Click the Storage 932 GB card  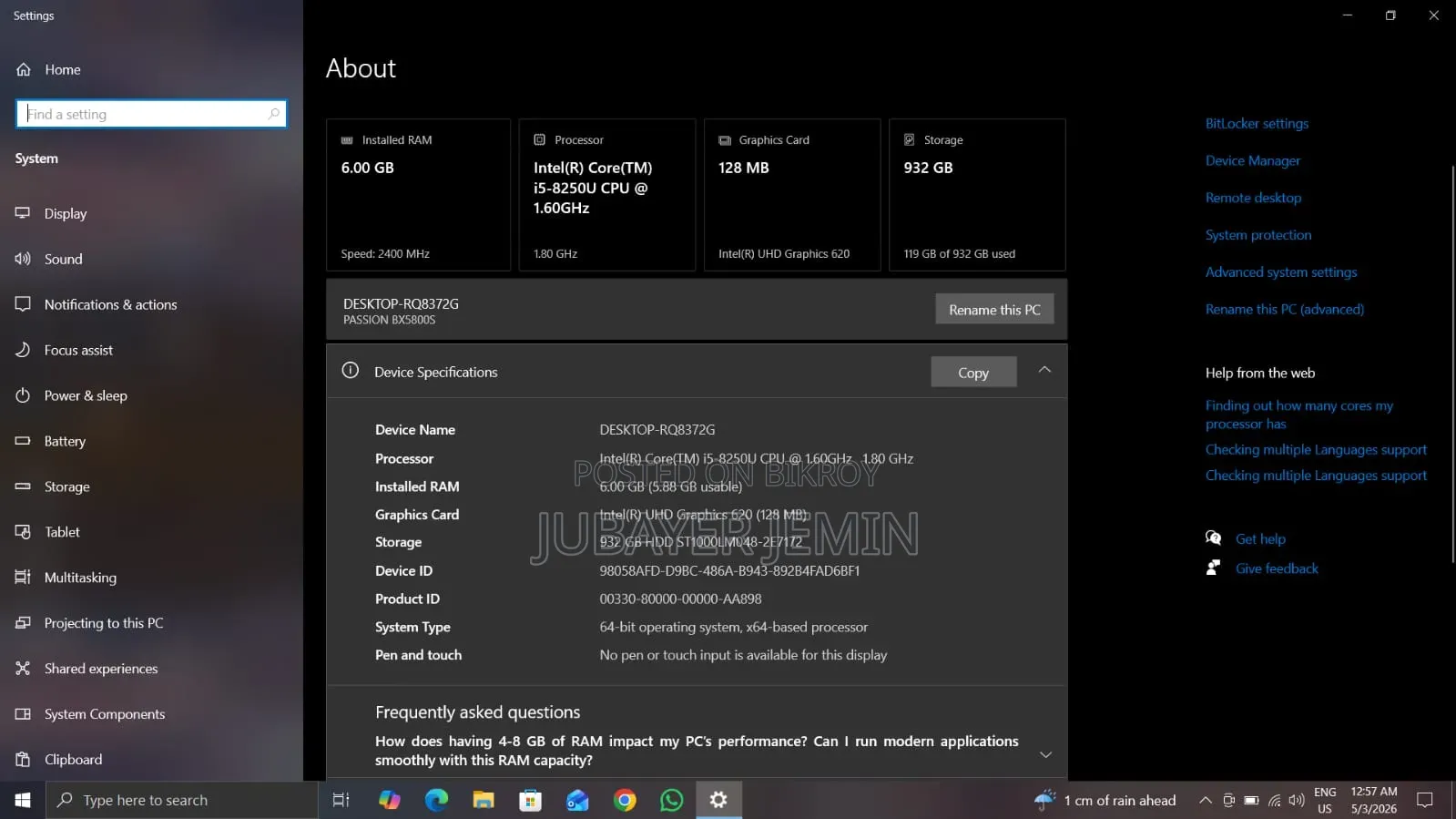[x=977, y=195]
